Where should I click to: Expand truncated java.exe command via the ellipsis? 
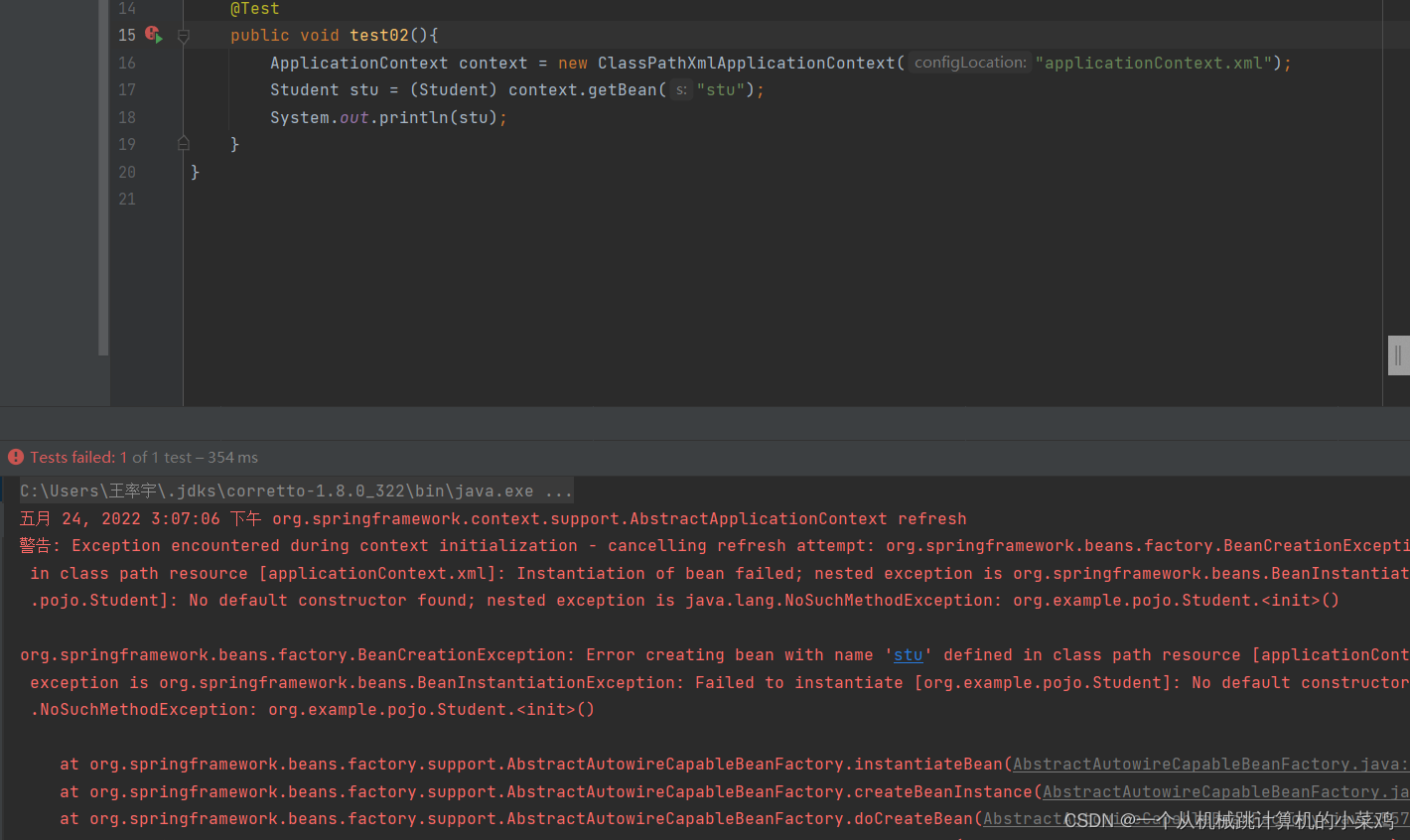click(557, 490)
